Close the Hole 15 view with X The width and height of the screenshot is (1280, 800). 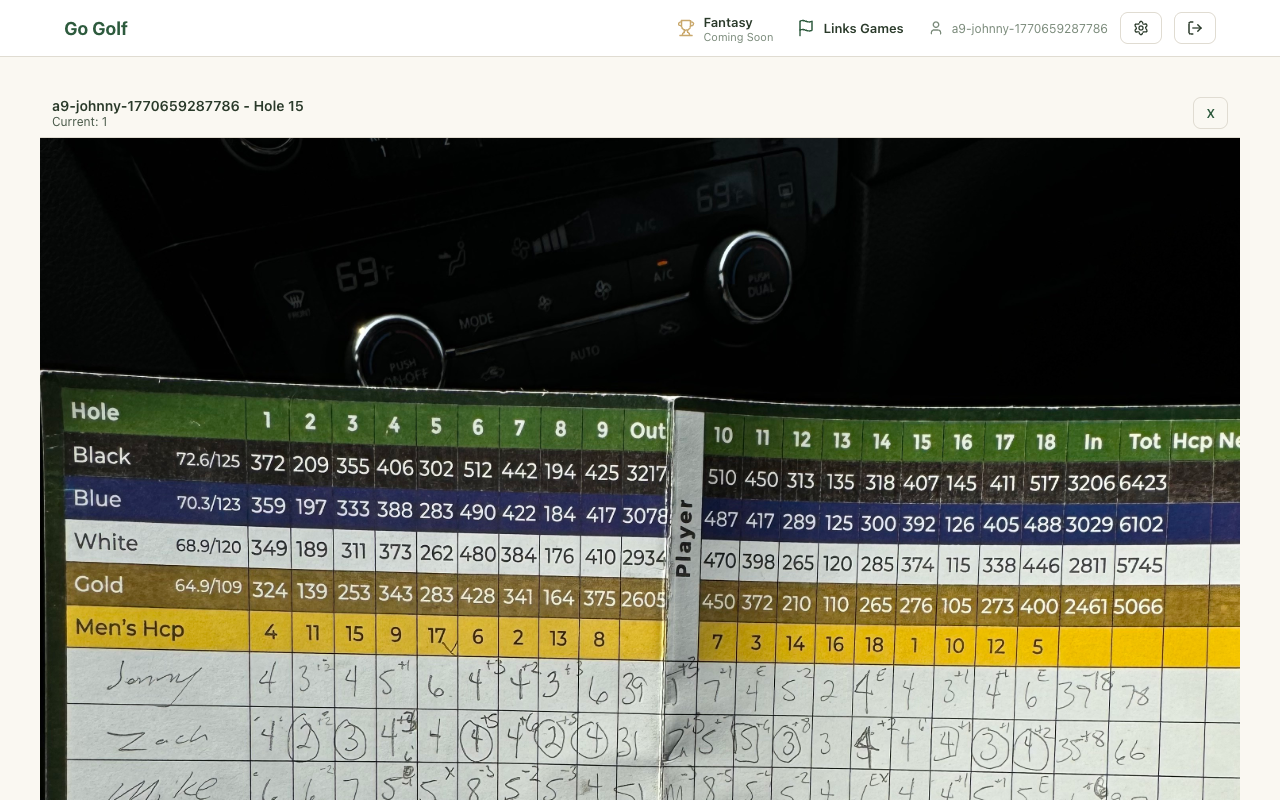click(x=1210, y=113)
